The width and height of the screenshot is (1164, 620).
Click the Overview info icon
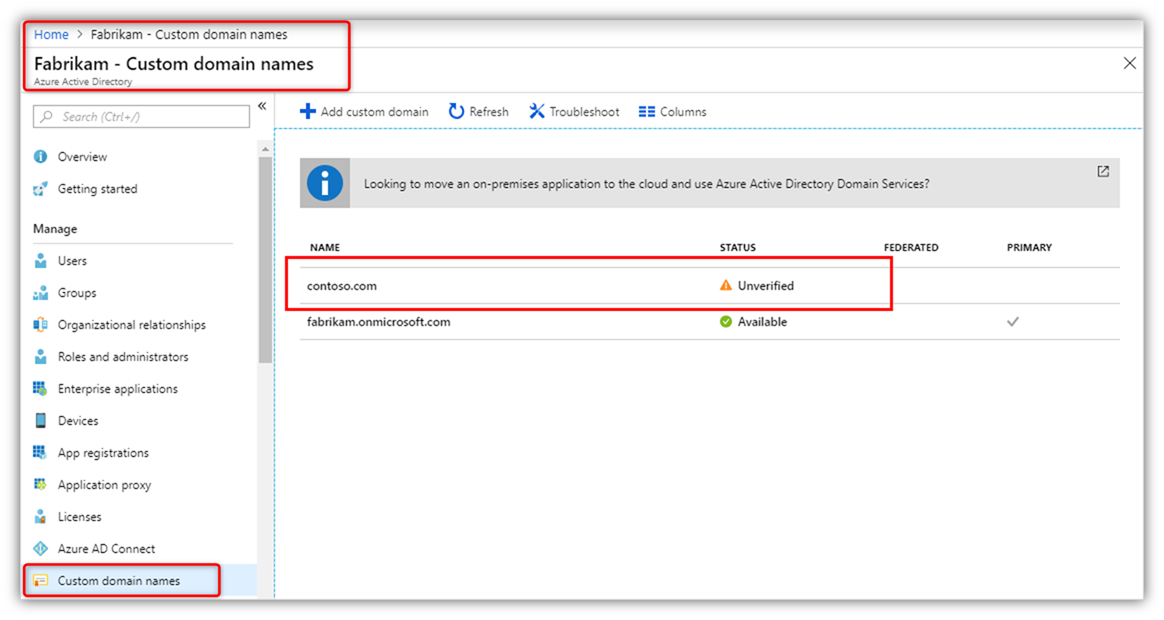[41, 157]
